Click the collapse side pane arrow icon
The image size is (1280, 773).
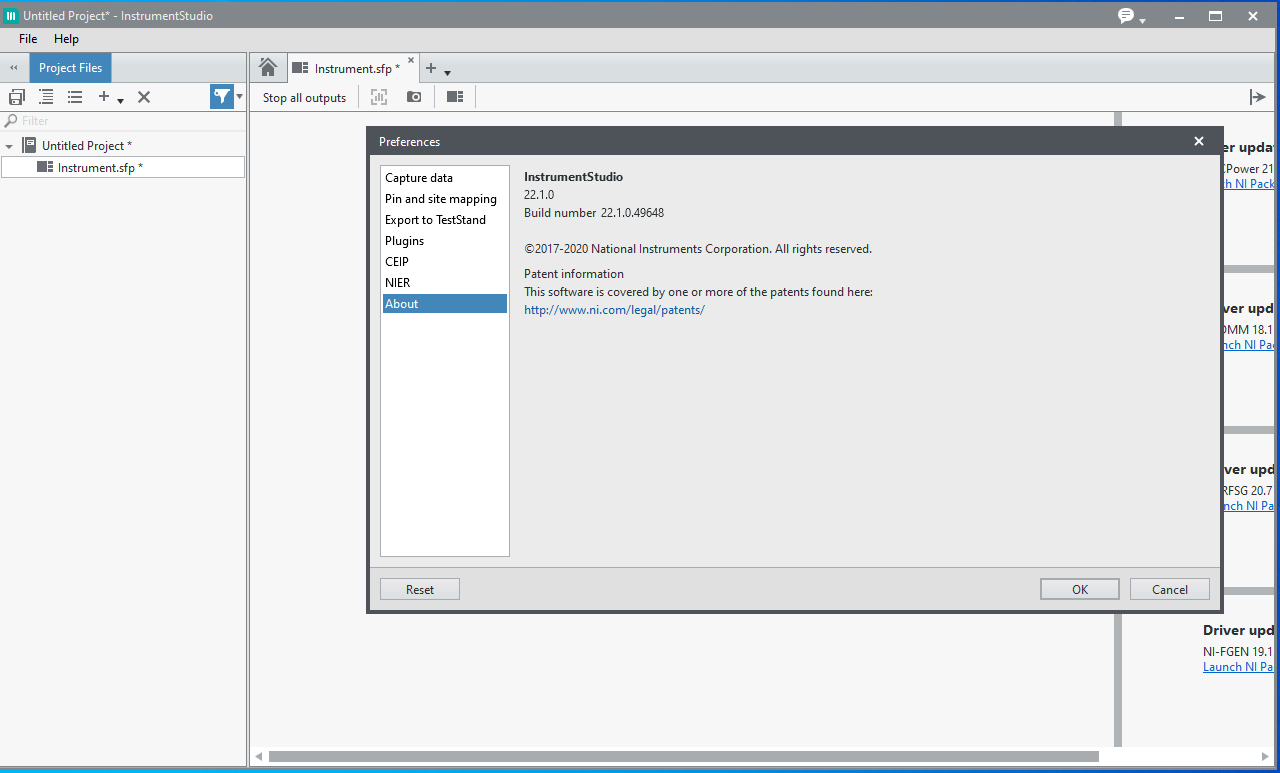coord(1258,97)
